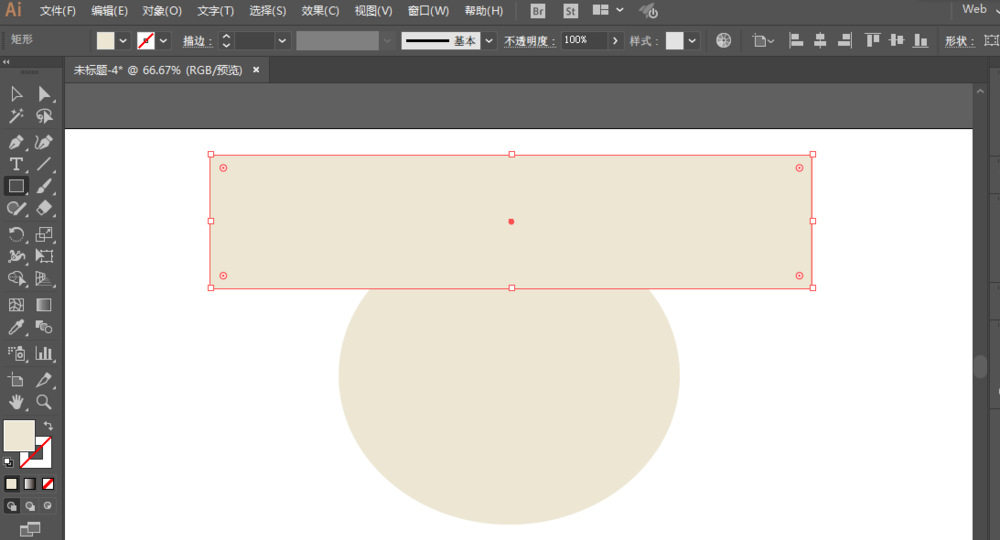
Task: Open the brush definition 基本 dropdown
Action: pos(489,41)
